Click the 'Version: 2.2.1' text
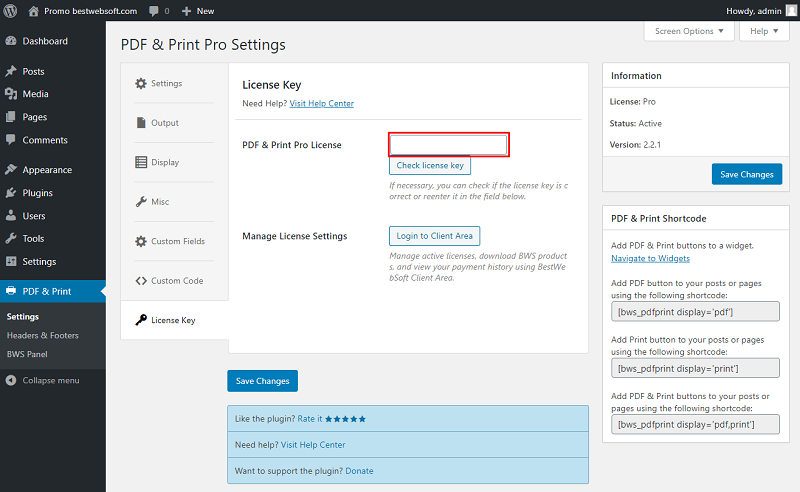The image size is (800, 492). click(x=635, y=144)
